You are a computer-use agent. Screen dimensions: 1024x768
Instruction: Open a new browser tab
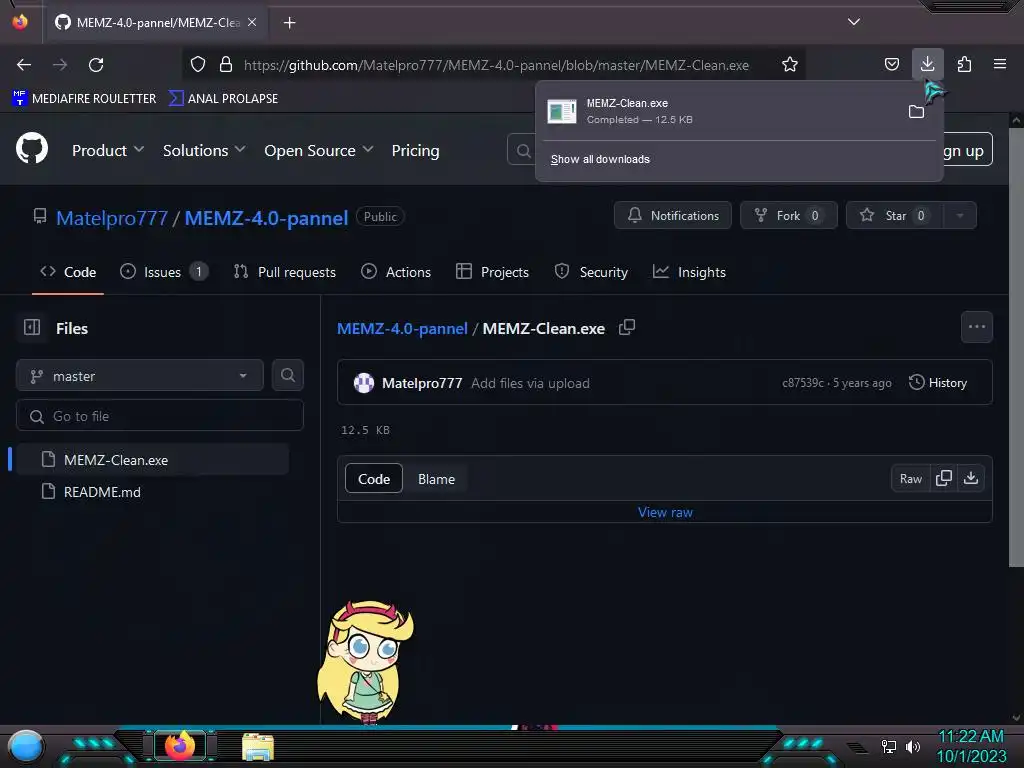tap(289, 22)
